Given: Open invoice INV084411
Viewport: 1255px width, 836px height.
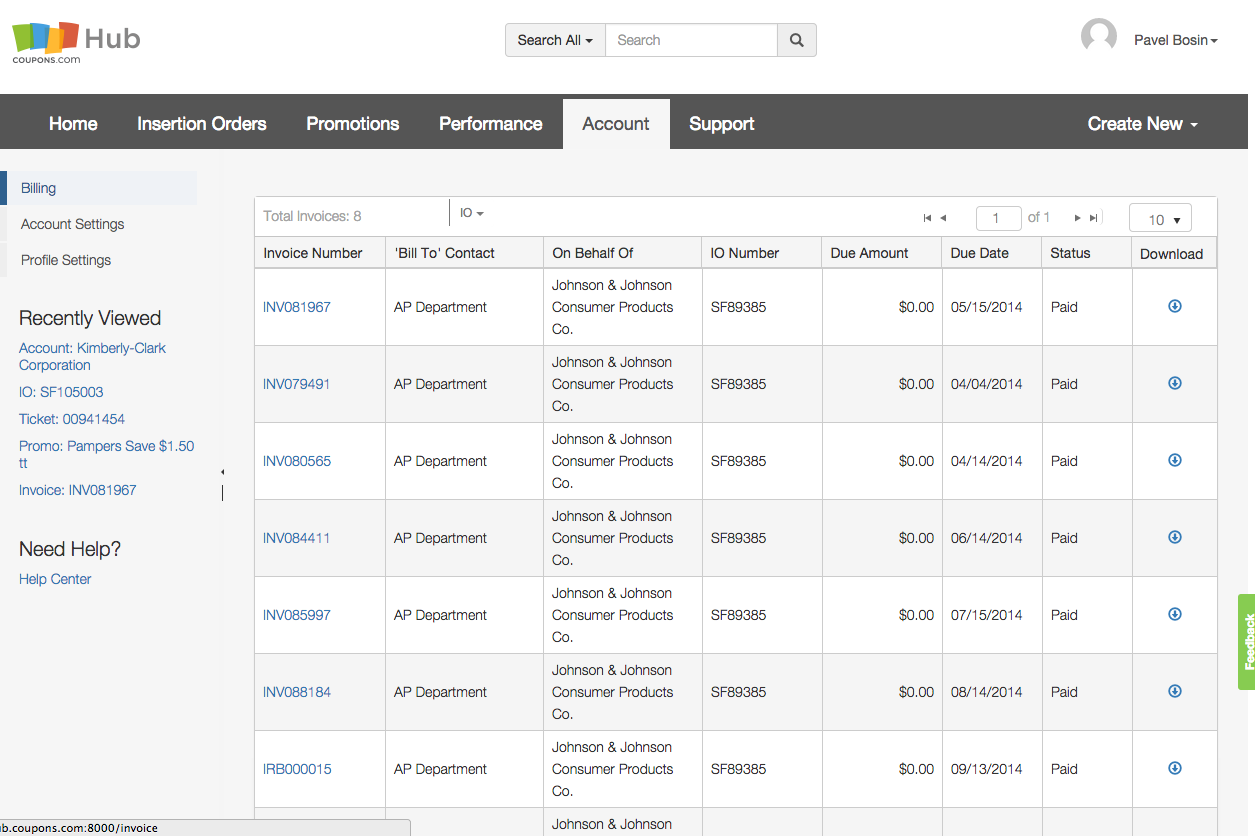Looking at the screenshot, I should click(297, 538).
